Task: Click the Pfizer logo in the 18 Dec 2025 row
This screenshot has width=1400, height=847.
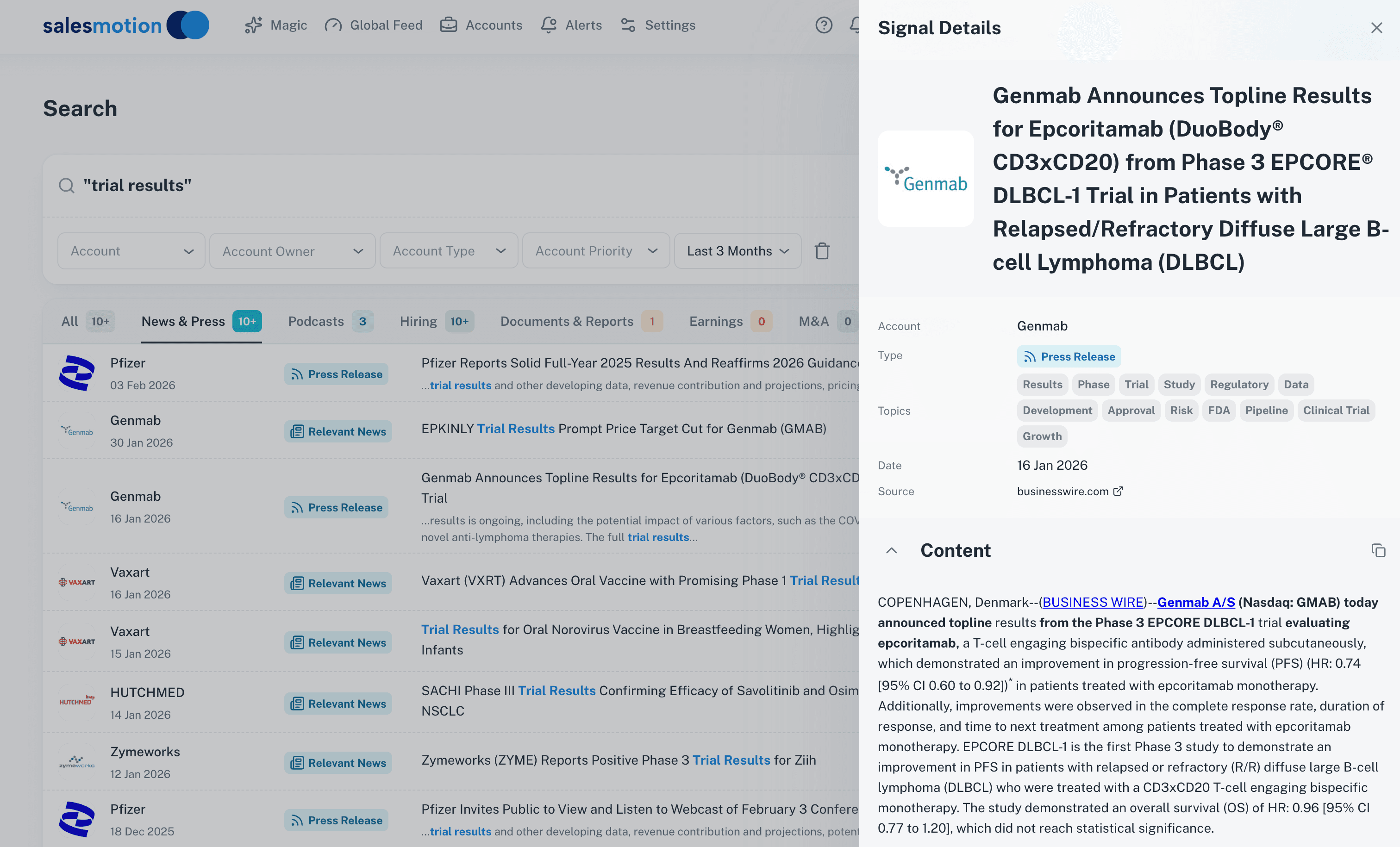Action: pos(77,819)
